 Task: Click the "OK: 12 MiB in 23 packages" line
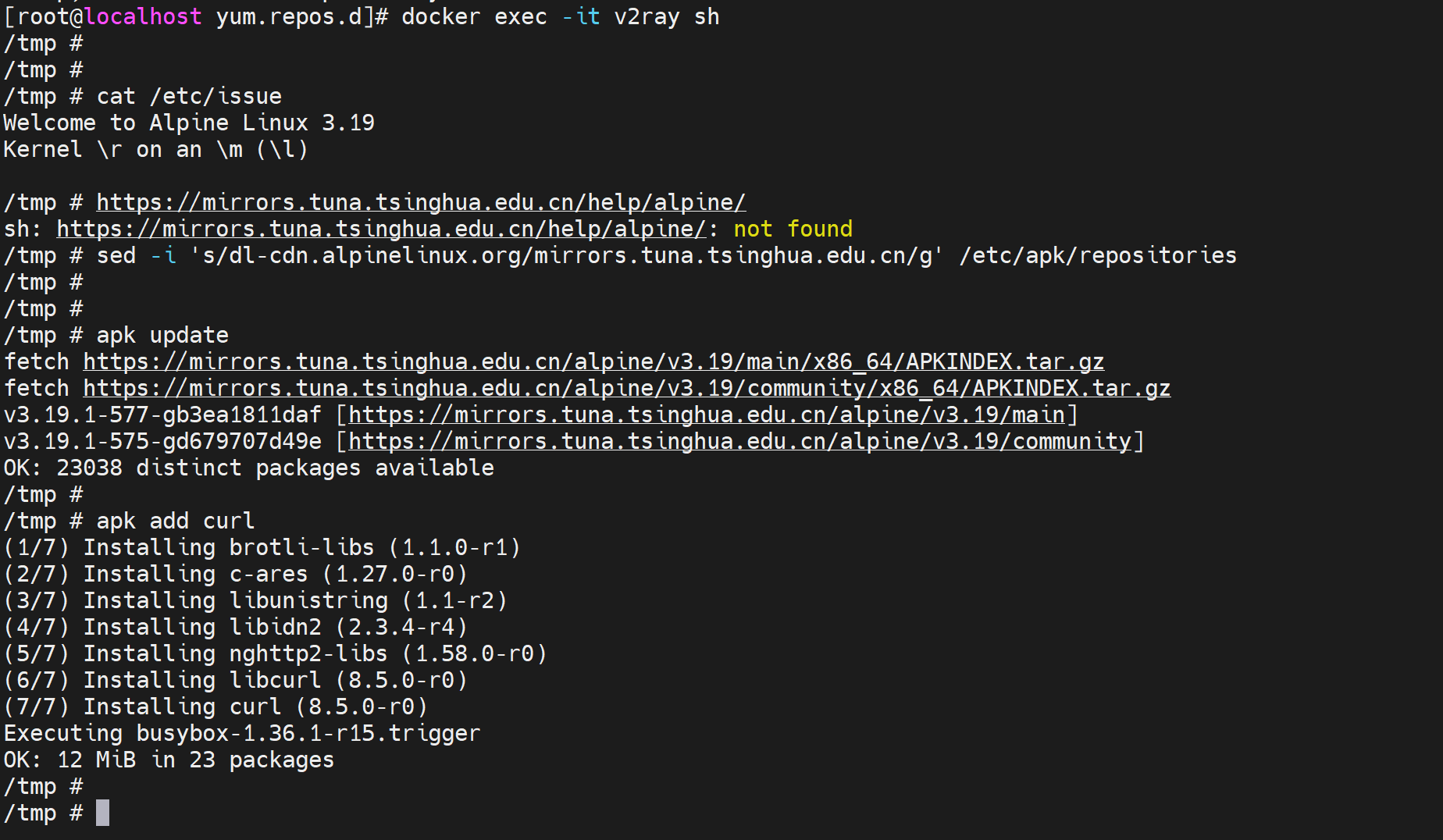(x=169, y=760)
